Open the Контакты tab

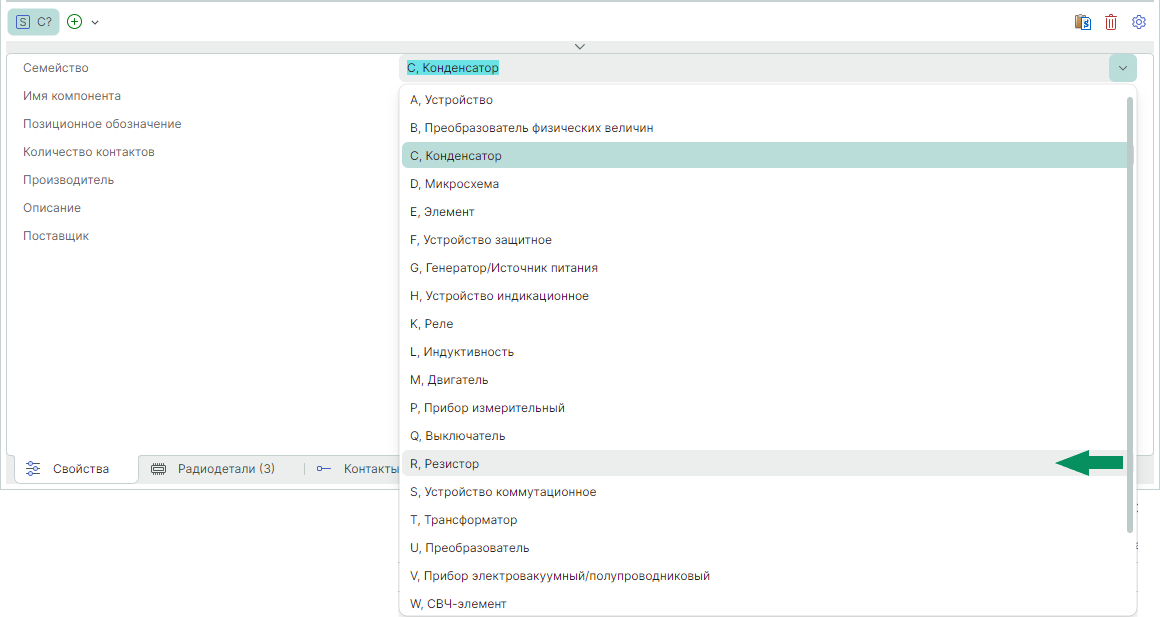click(x=358, y=468)
